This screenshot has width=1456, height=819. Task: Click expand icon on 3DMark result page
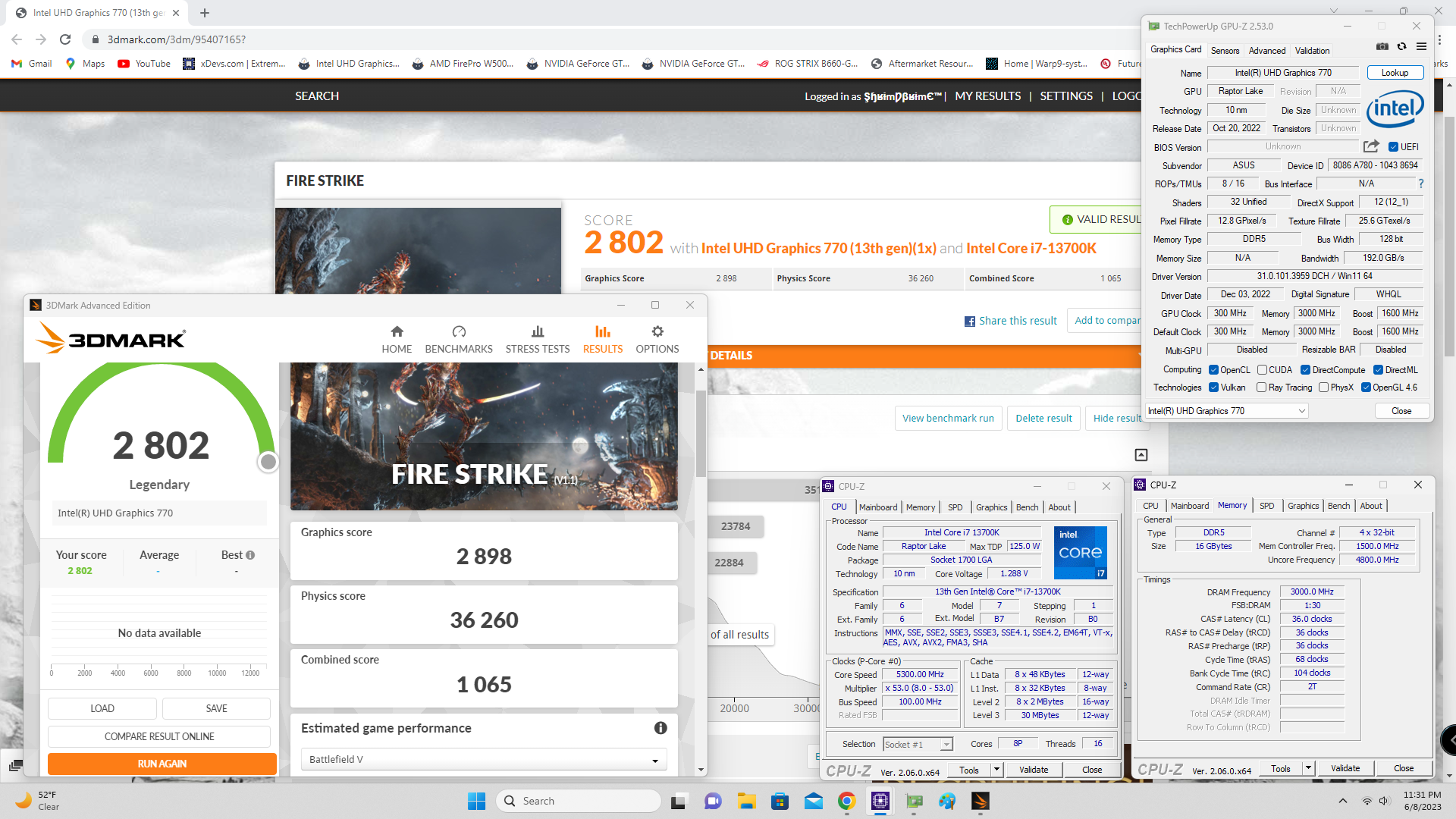coord(1141,455)
